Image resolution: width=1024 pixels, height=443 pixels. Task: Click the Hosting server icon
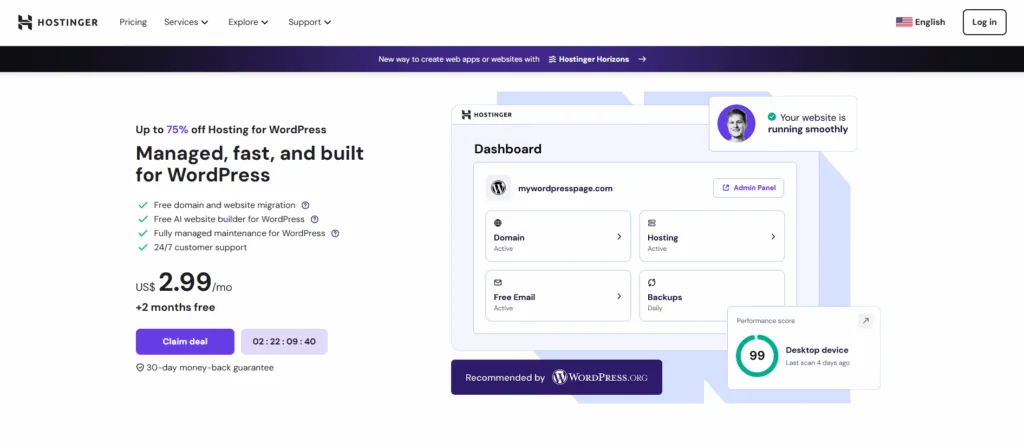651,223
